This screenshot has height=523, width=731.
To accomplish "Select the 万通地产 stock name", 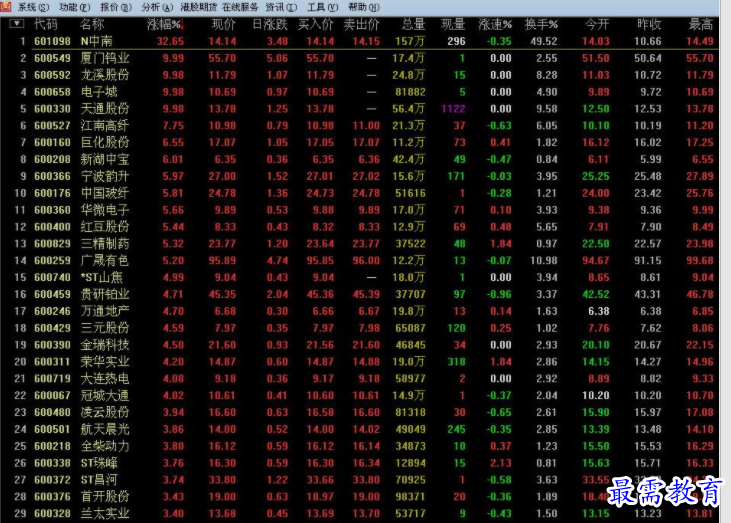I will pos(105,311).
